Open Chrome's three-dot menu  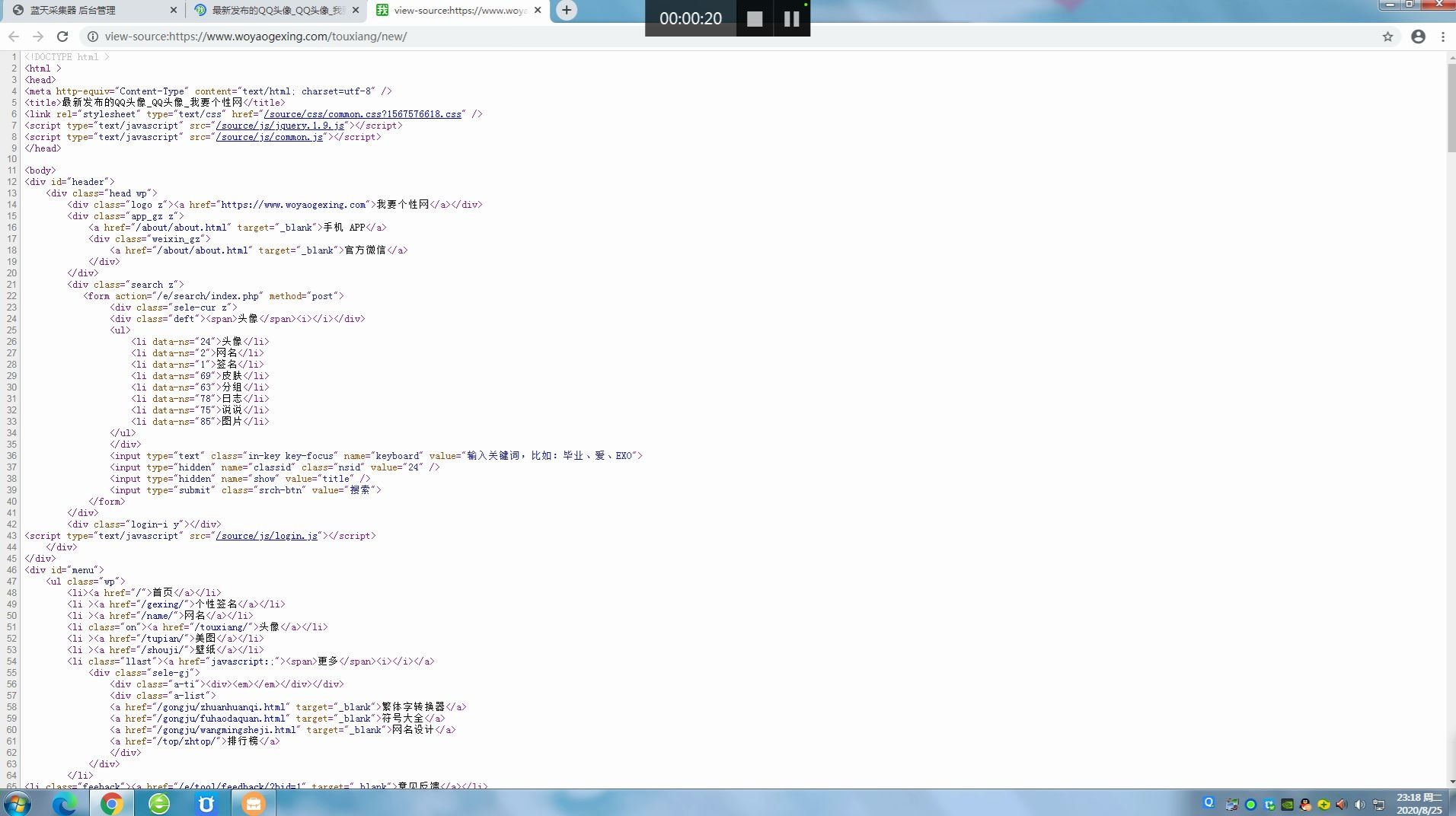[1443, 37]
